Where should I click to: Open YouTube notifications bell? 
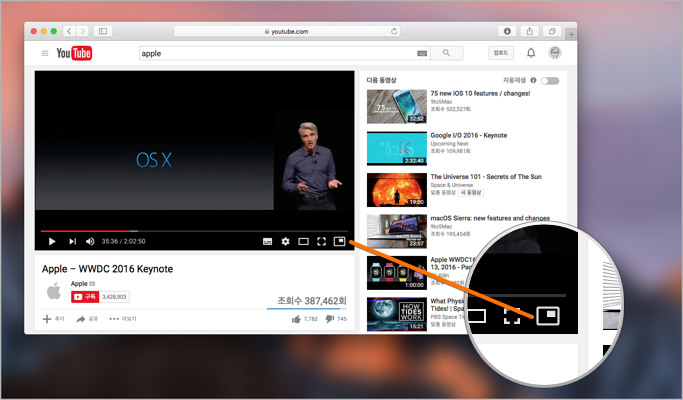pos(531,53)
